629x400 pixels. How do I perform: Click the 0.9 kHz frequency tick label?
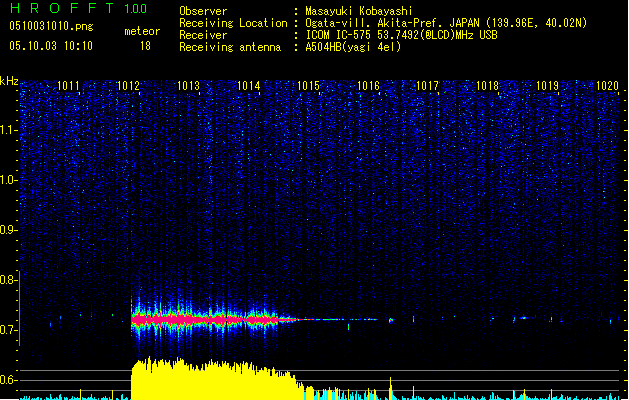tap(8, 230)
